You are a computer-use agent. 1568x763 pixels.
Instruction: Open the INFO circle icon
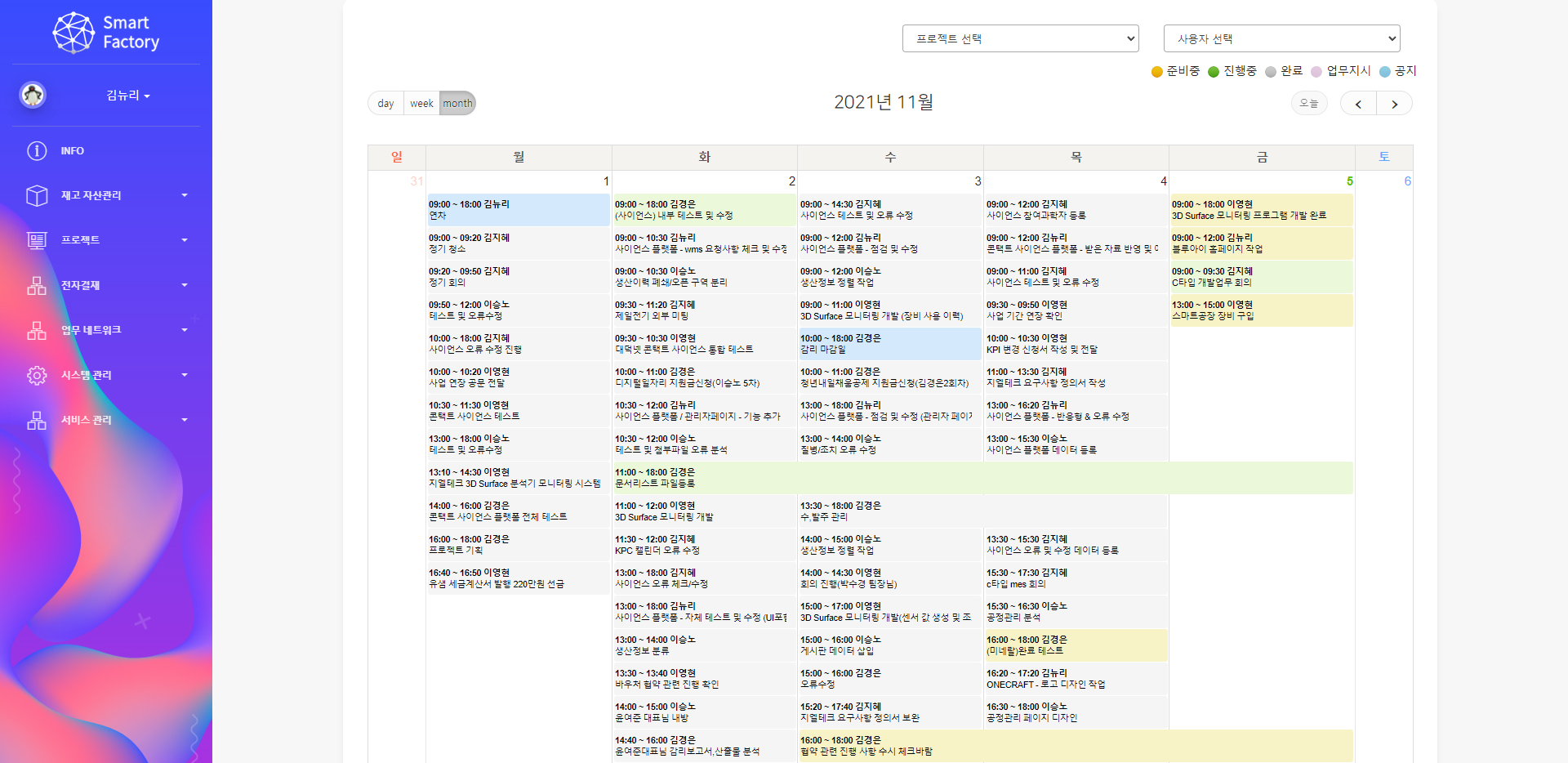(37, 151)
